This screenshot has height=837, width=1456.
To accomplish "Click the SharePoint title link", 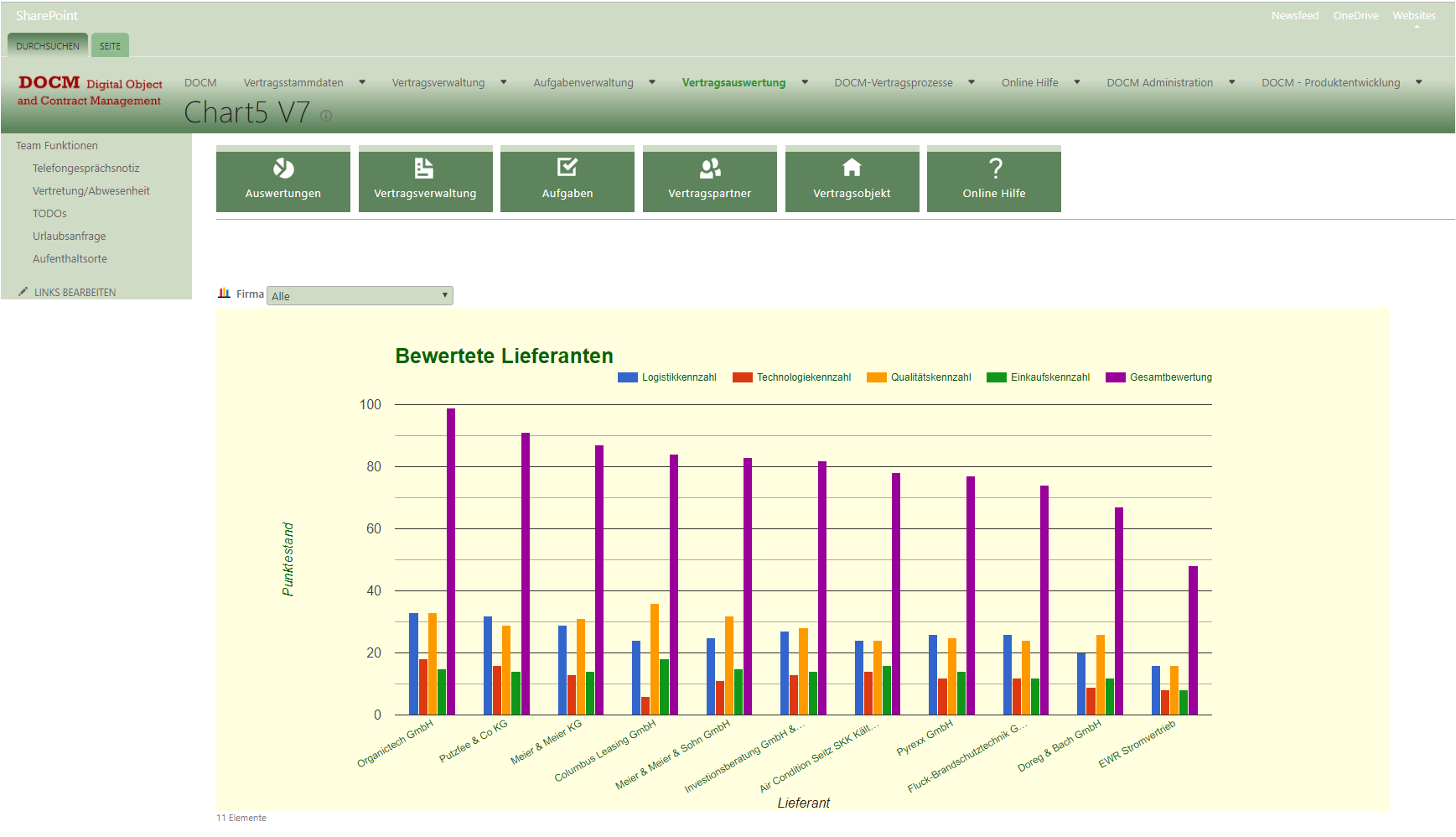I will [x=47, y=15].
